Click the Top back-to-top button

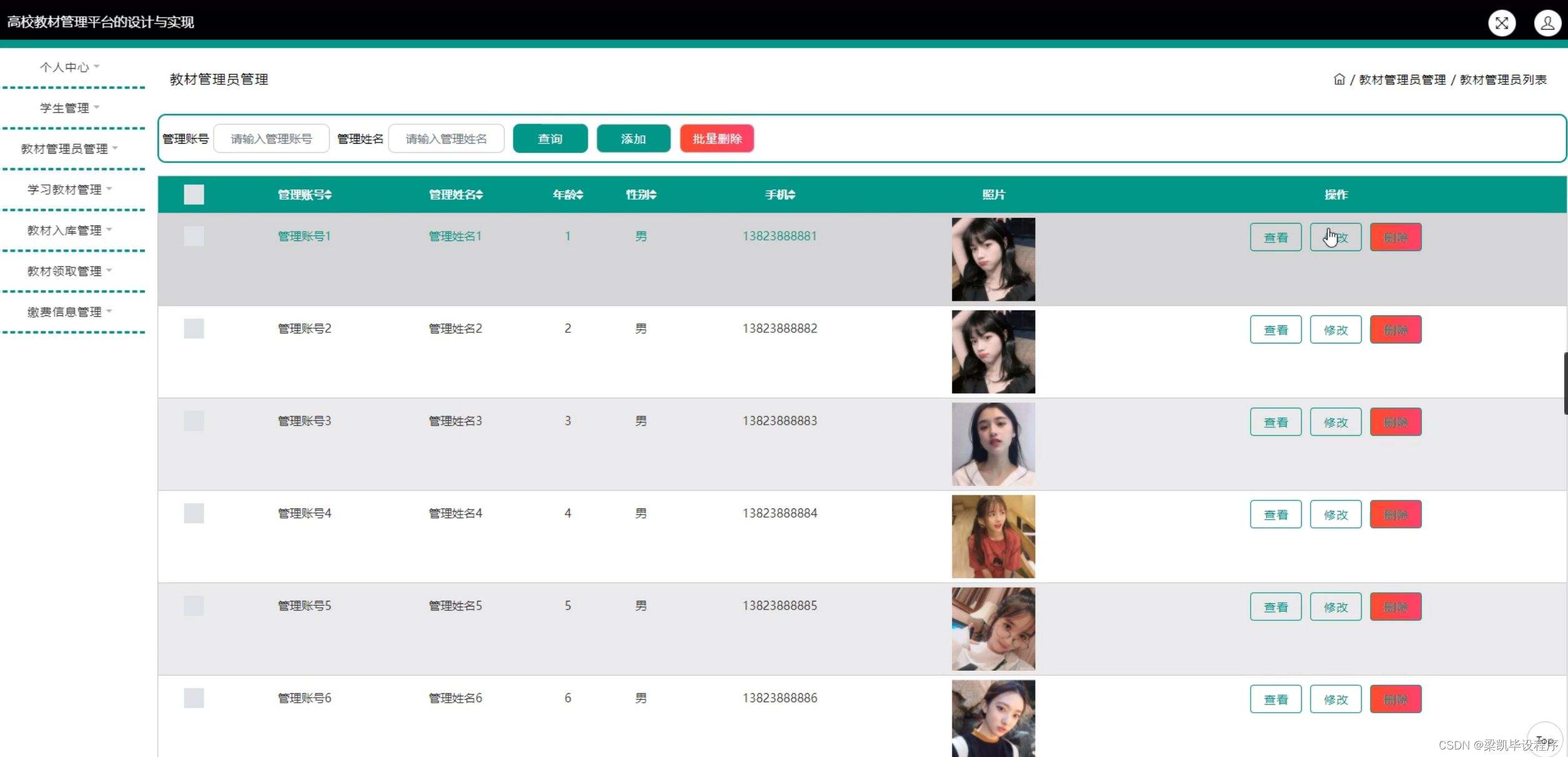coord(1544,740)
